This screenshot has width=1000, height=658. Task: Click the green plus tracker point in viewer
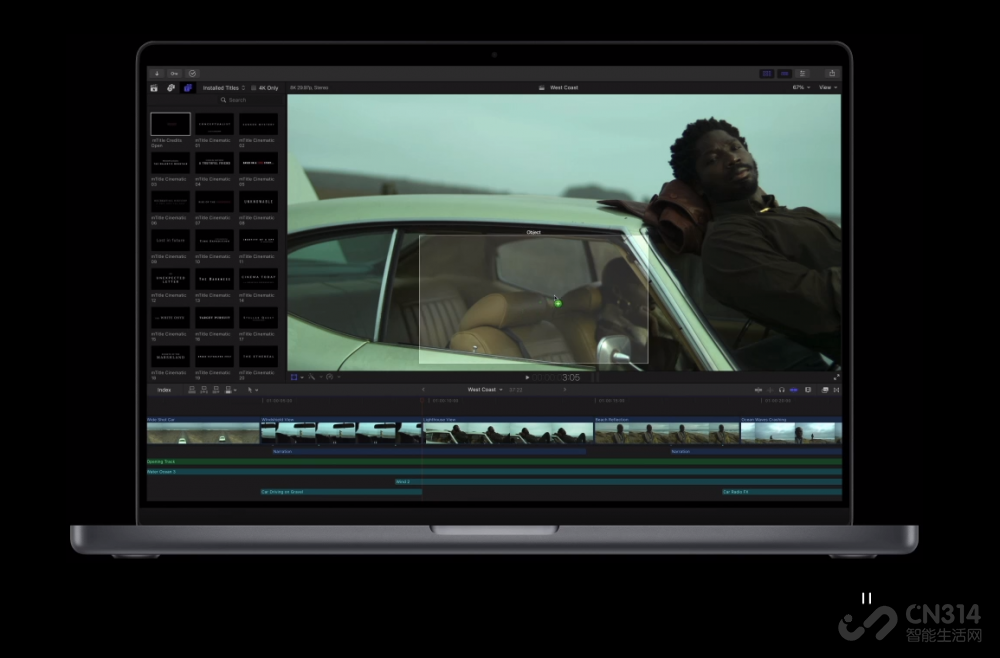click(558, 303)
